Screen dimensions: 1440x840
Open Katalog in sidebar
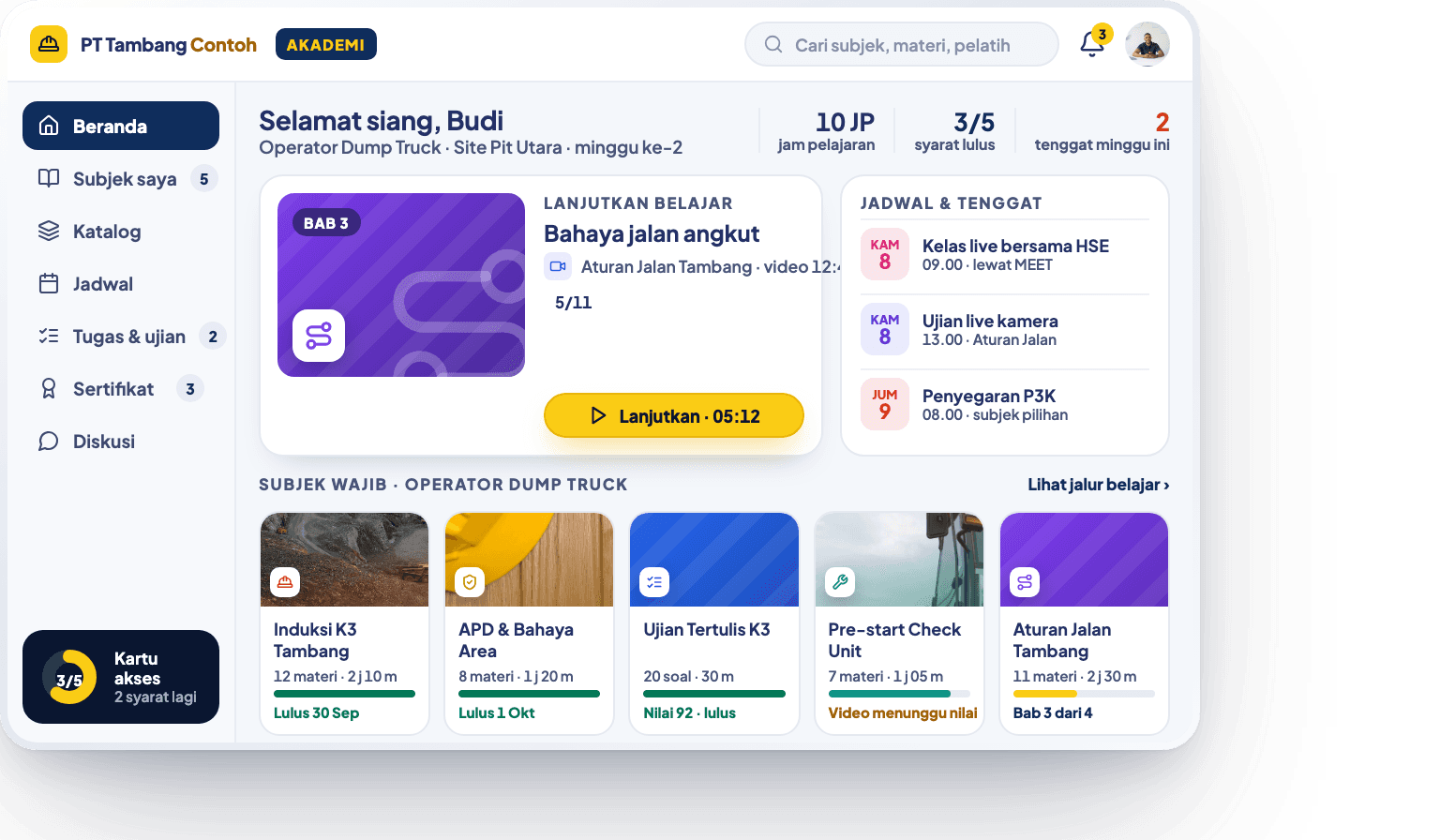point(121,231)
